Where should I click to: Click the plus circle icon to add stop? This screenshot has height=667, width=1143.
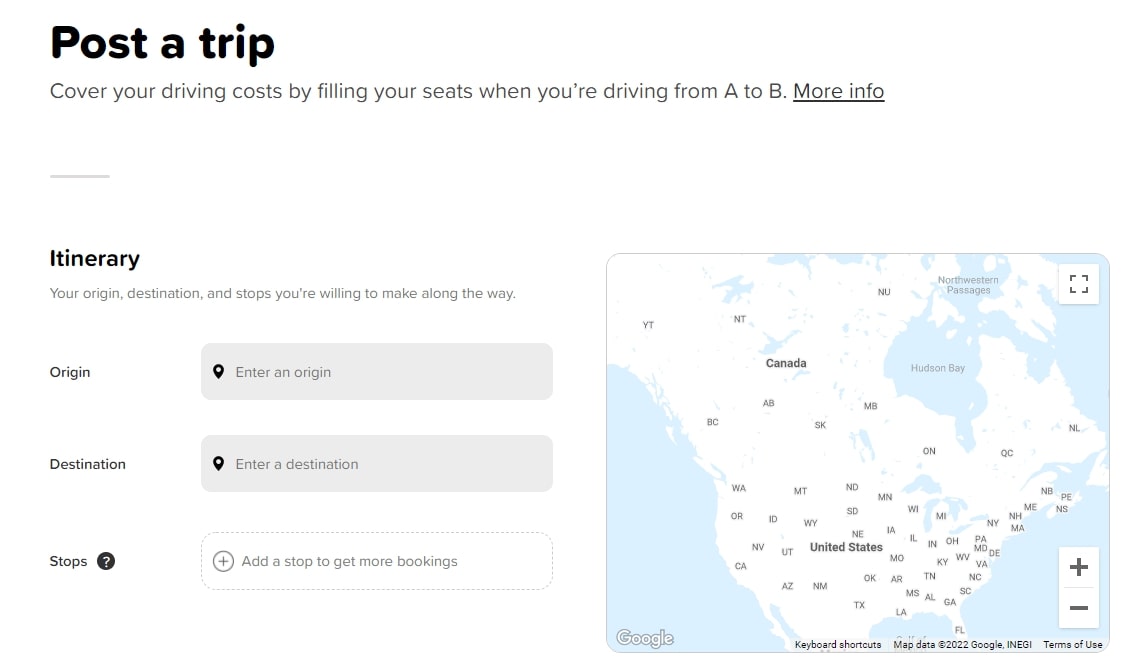click(x=224, y=561)
